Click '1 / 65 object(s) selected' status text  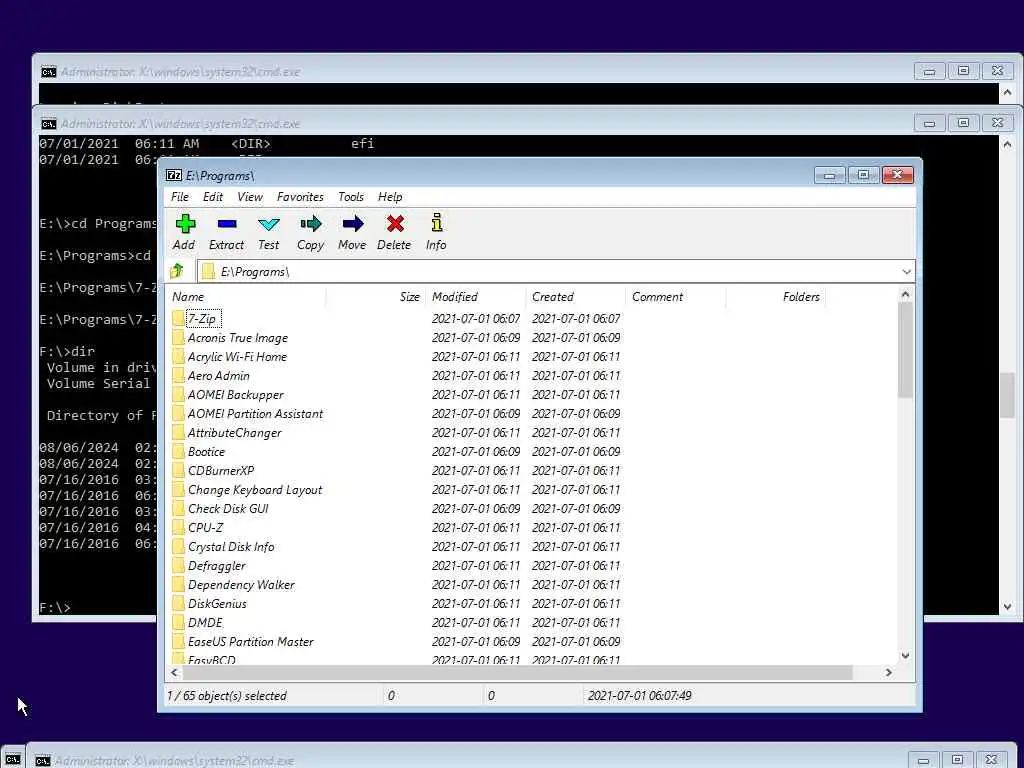point(227,696)
